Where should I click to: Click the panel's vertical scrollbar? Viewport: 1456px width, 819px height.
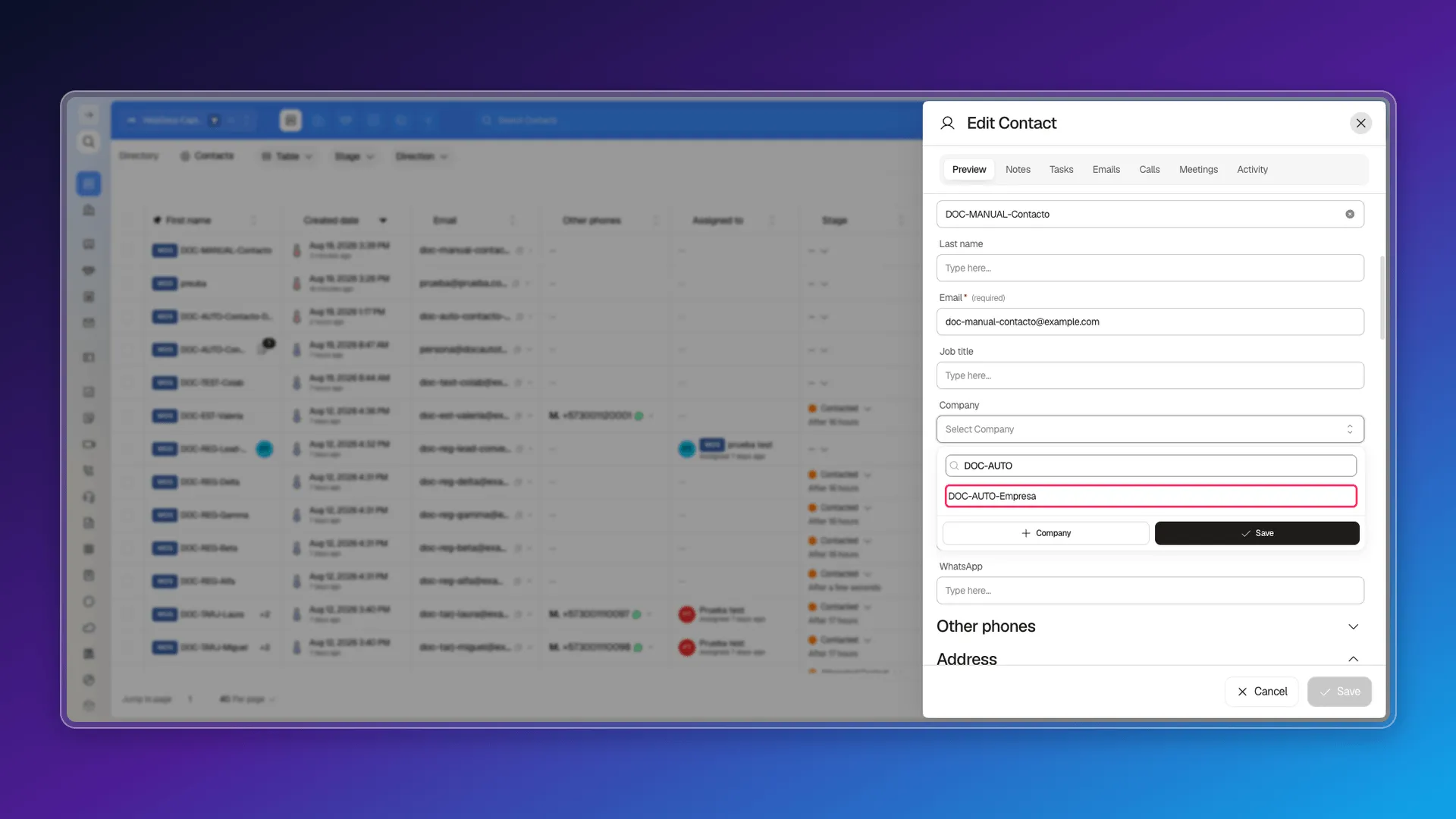coord(1382,297)
